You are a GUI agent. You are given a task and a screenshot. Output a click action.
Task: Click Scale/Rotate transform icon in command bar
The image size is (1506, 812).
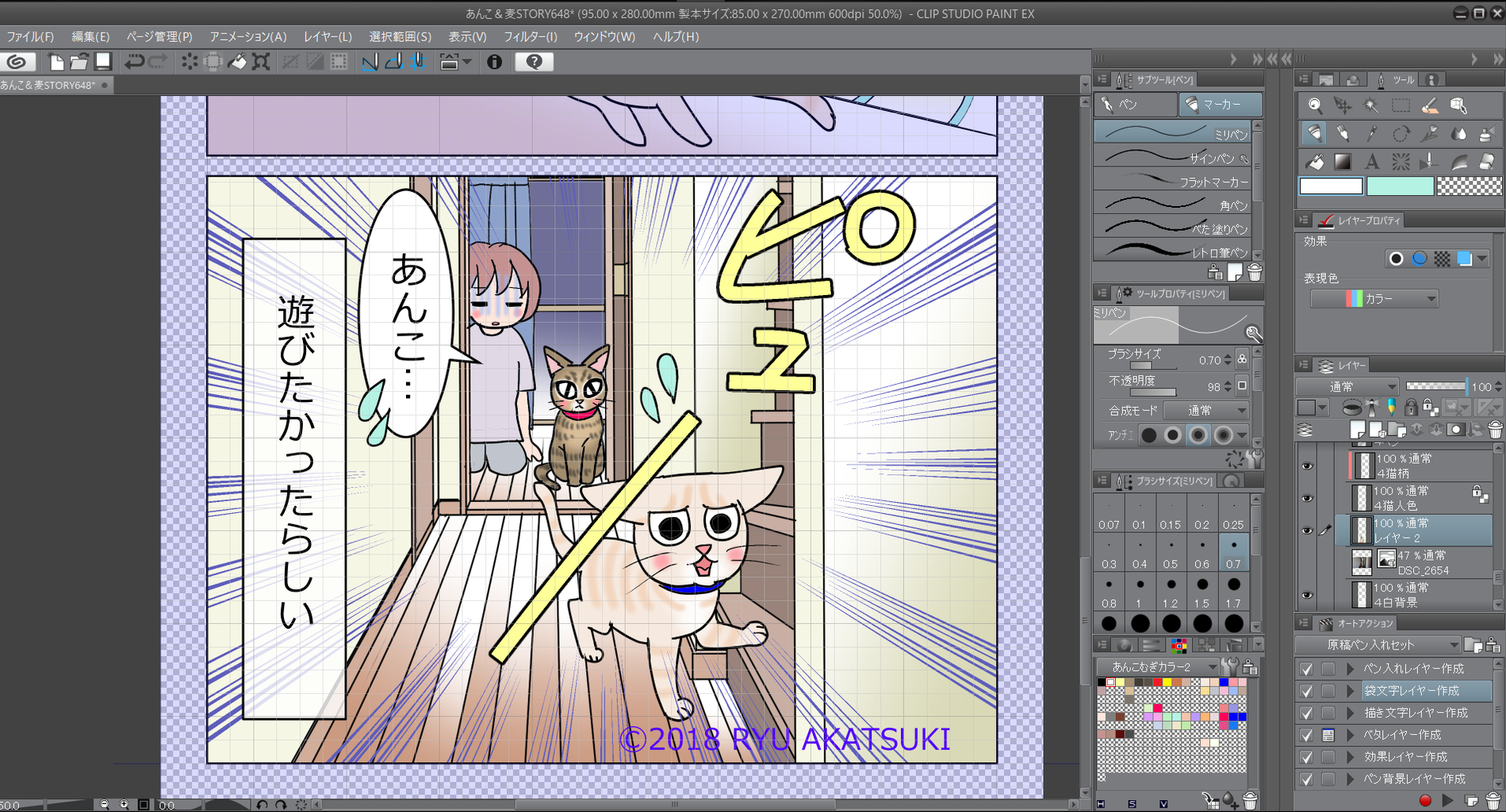261,62
